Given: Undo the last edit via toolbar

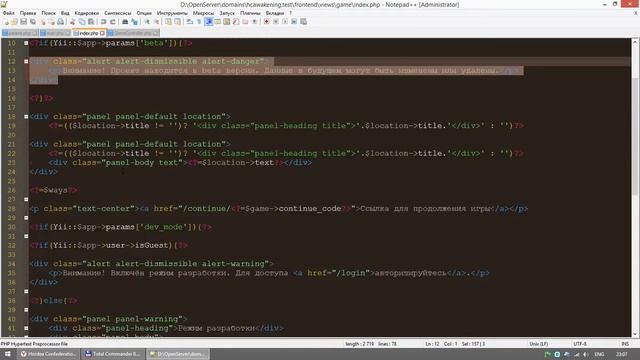Looking at the screenshot, I should click(104, 22).
